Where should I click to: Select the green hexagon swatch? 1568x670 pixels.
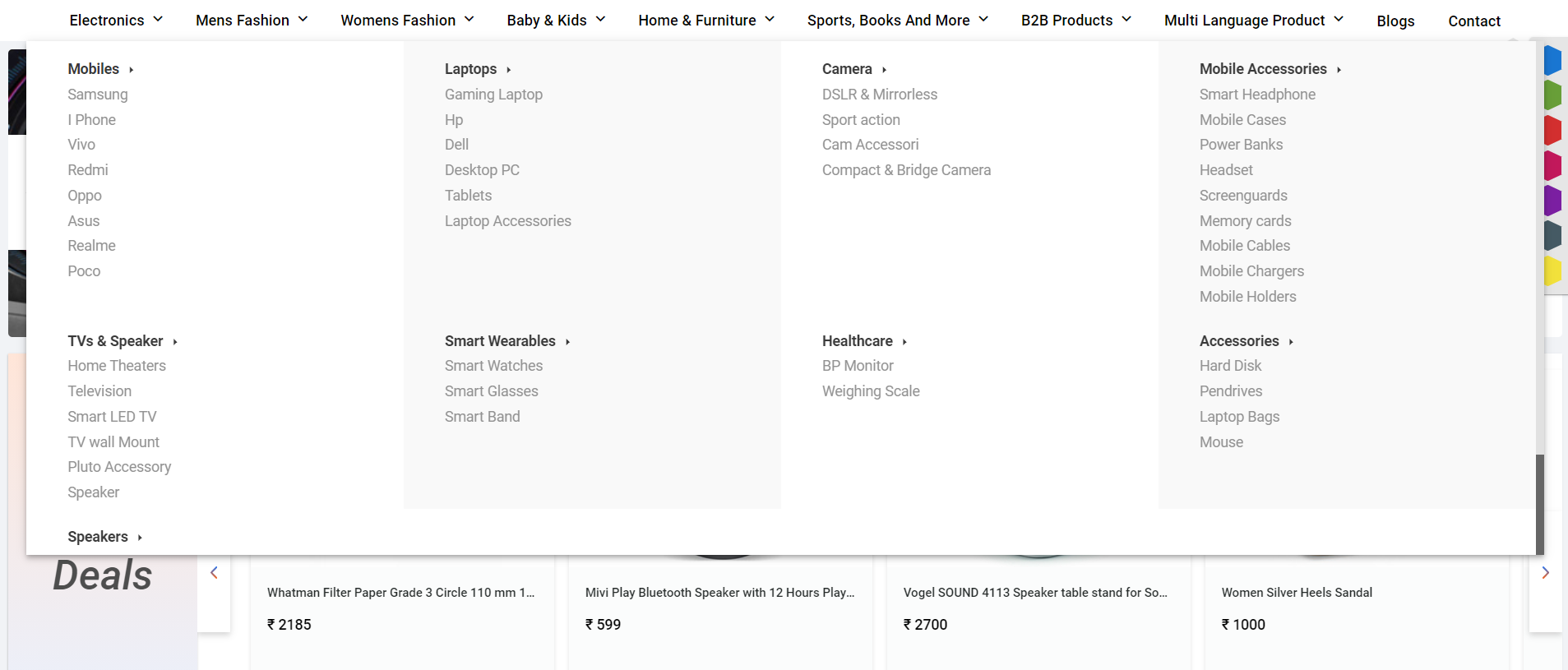[1552, 95]
